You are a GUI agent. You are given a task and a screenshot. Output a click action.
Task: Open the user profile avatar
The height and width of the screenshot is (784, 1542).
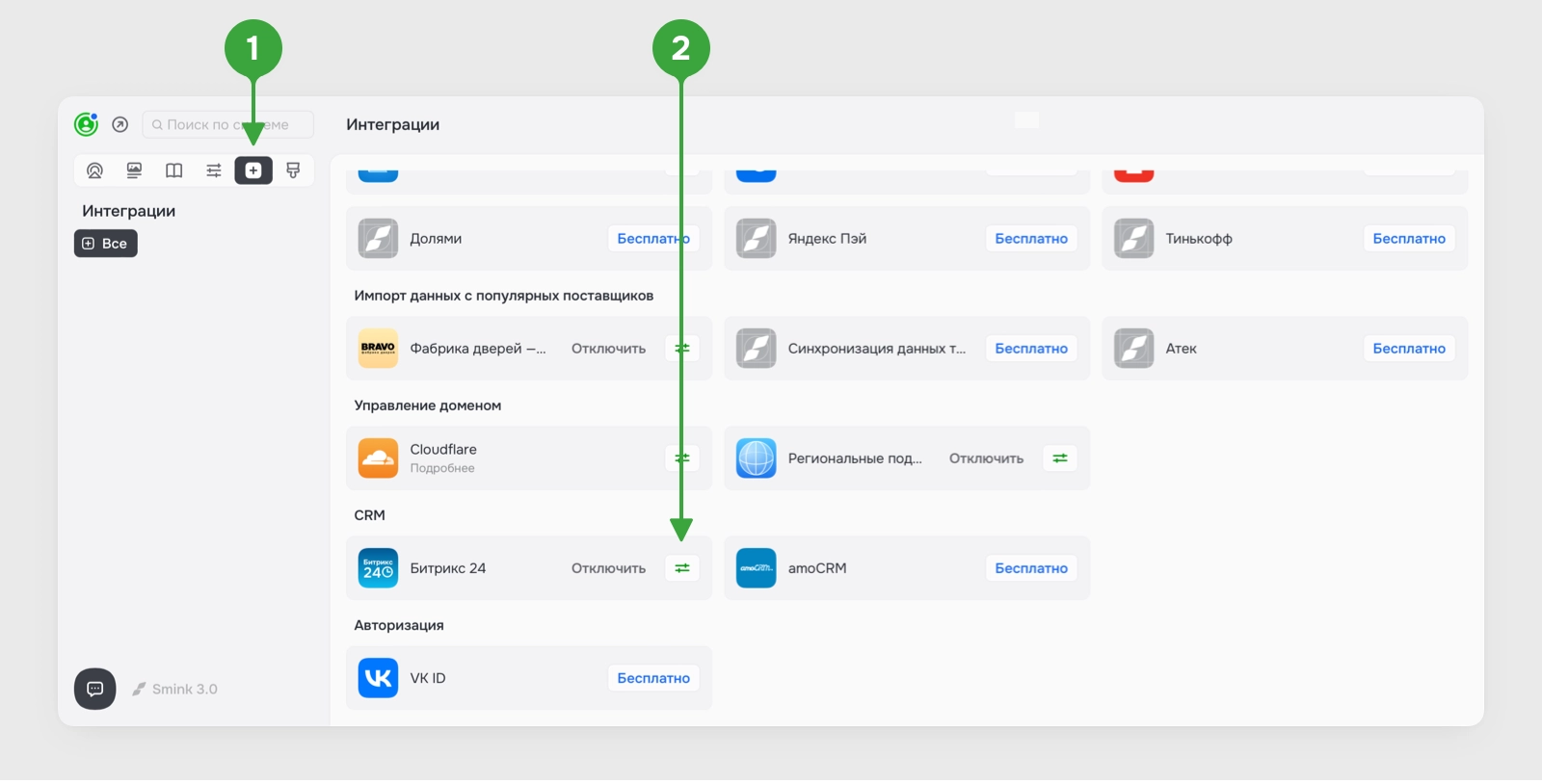[x=86, y=124]
